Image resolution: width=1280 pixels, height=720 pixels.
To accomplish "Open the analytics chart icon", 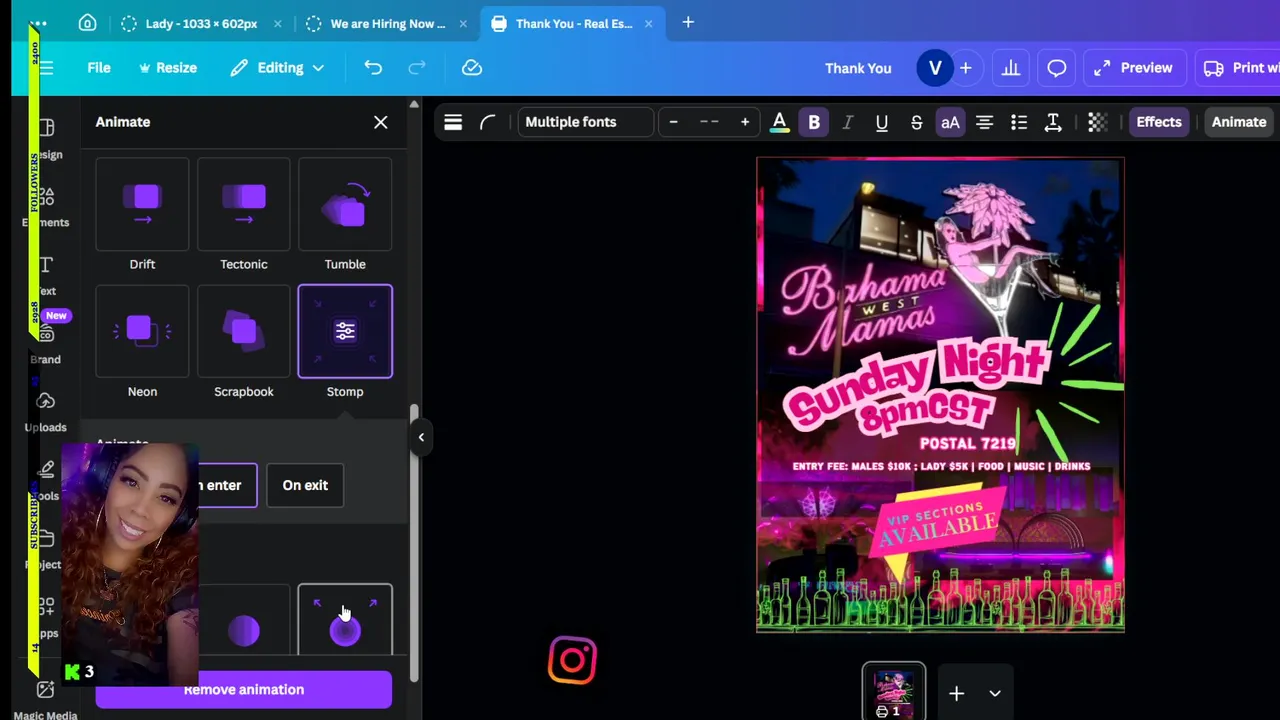I will 1011,68.
